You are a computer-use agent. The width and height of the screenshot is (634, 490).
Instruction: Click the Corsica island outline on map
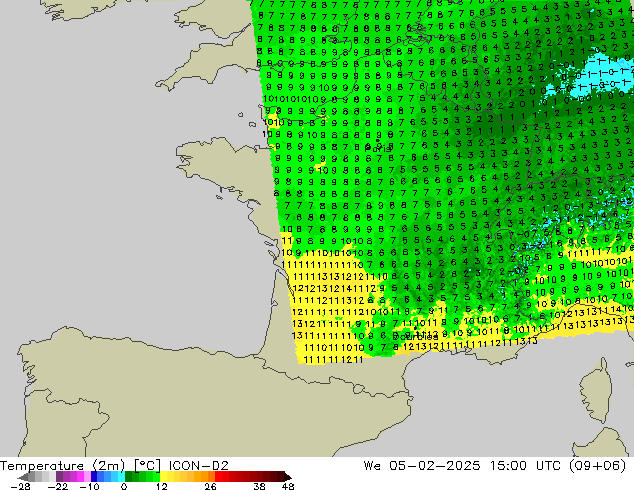click(597, 390)
